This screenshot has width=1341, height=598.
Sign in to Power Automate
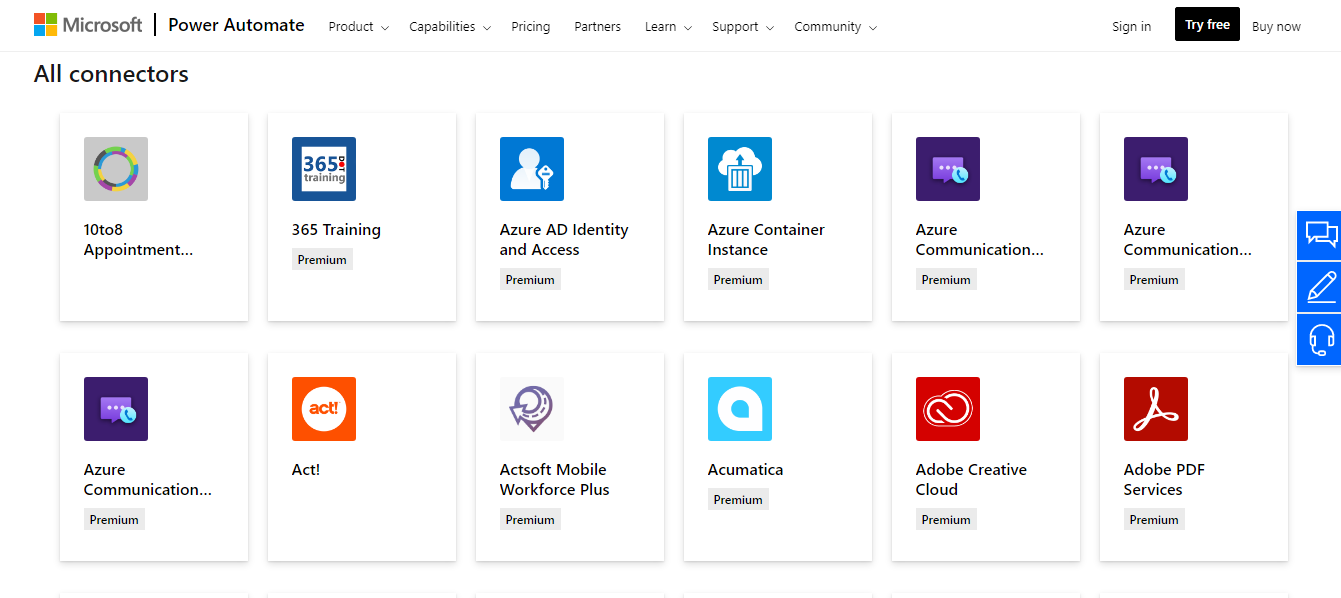tap(1131, 27)
